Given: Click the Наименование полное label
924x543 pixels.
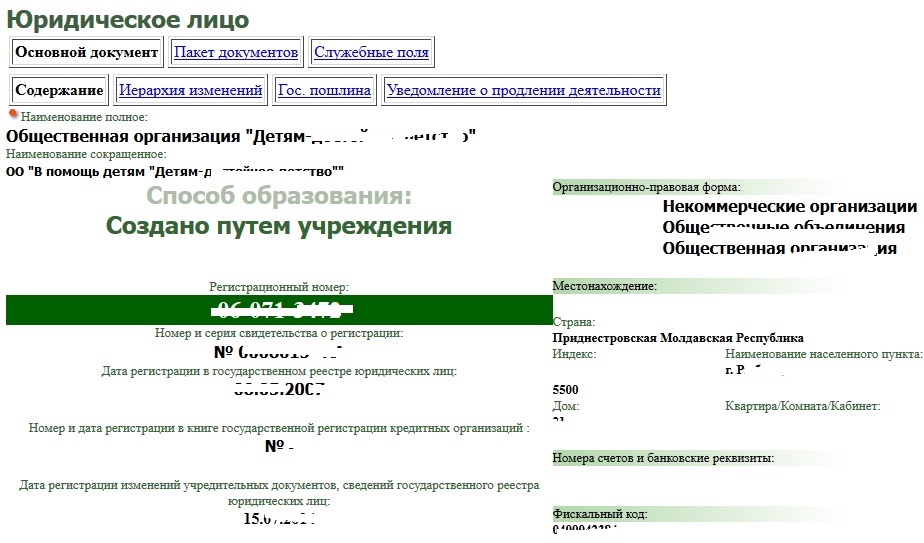Looking at the screenshot, I should [84, 117].
